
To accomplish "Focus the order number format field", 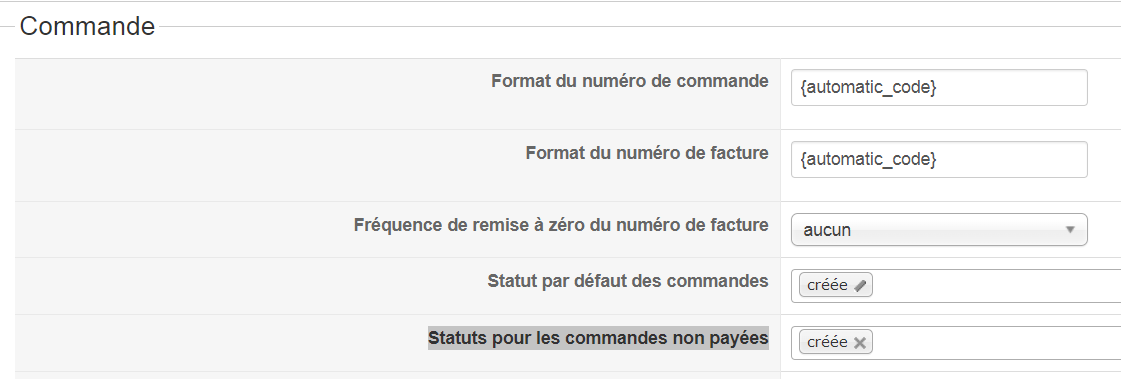I will tap(939, 87).
